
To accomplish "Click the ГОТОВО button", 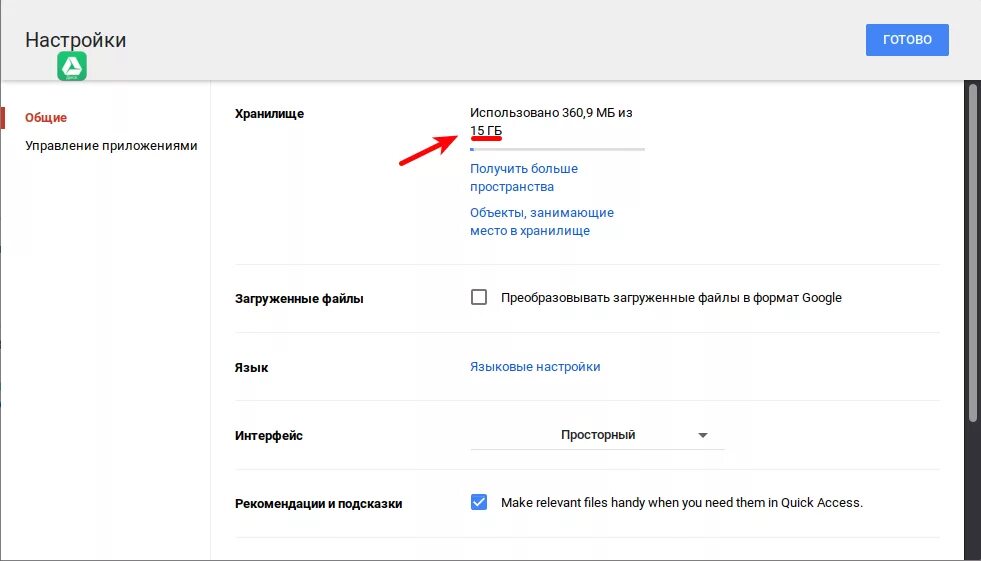I will (x=907, y=39).
